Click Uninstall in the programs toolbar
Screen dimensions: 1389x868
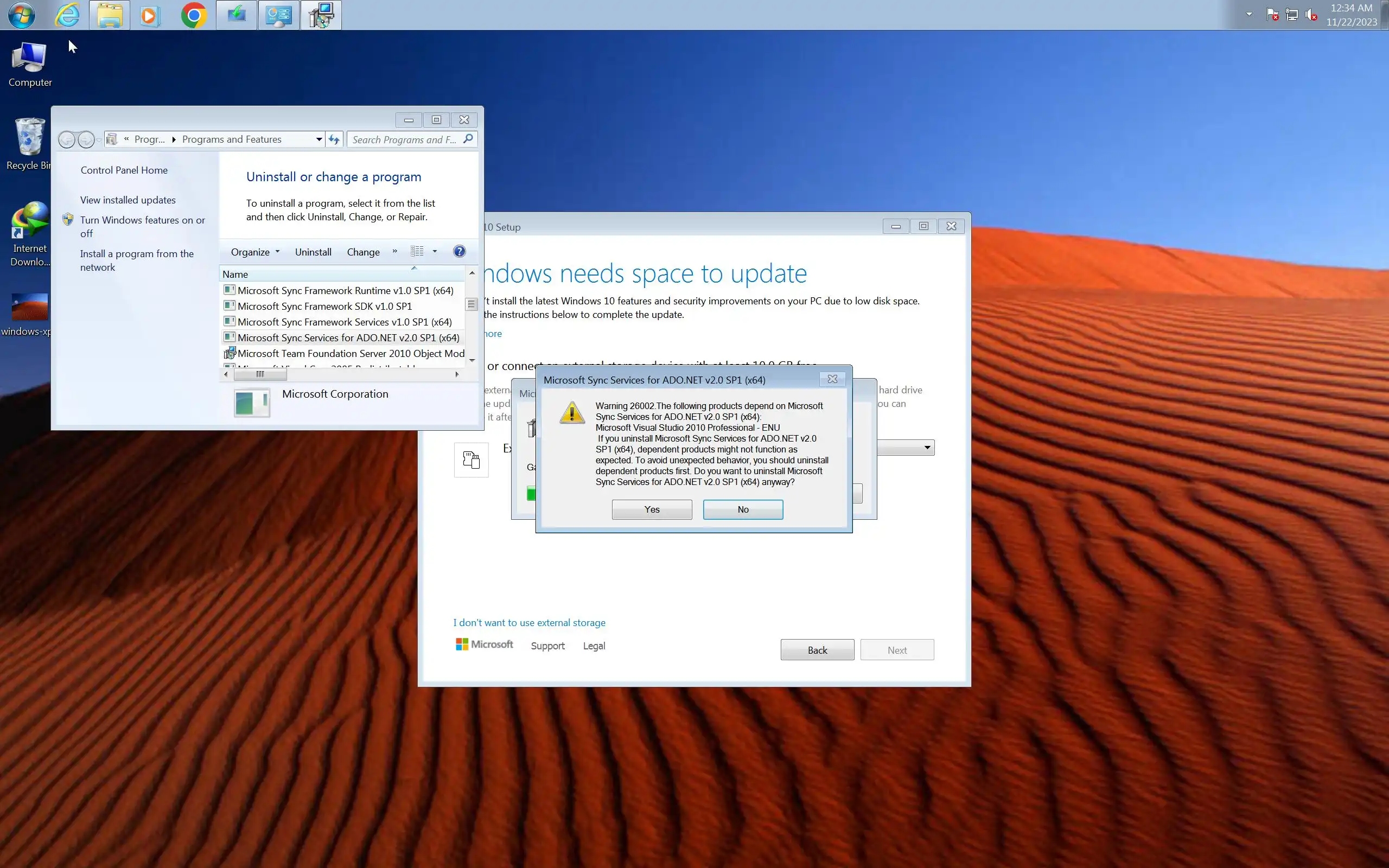pyautogui.click(x=313, y=252)
